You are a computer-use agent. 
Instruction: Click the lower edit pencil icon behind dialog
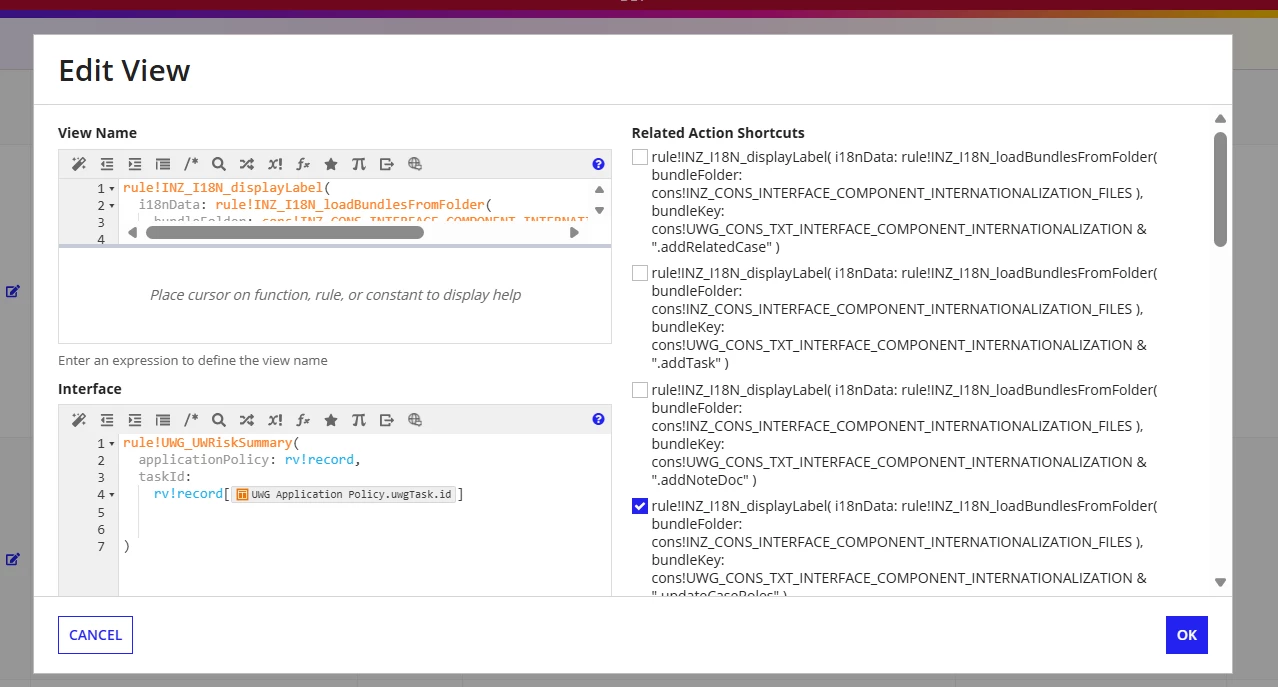13,559
